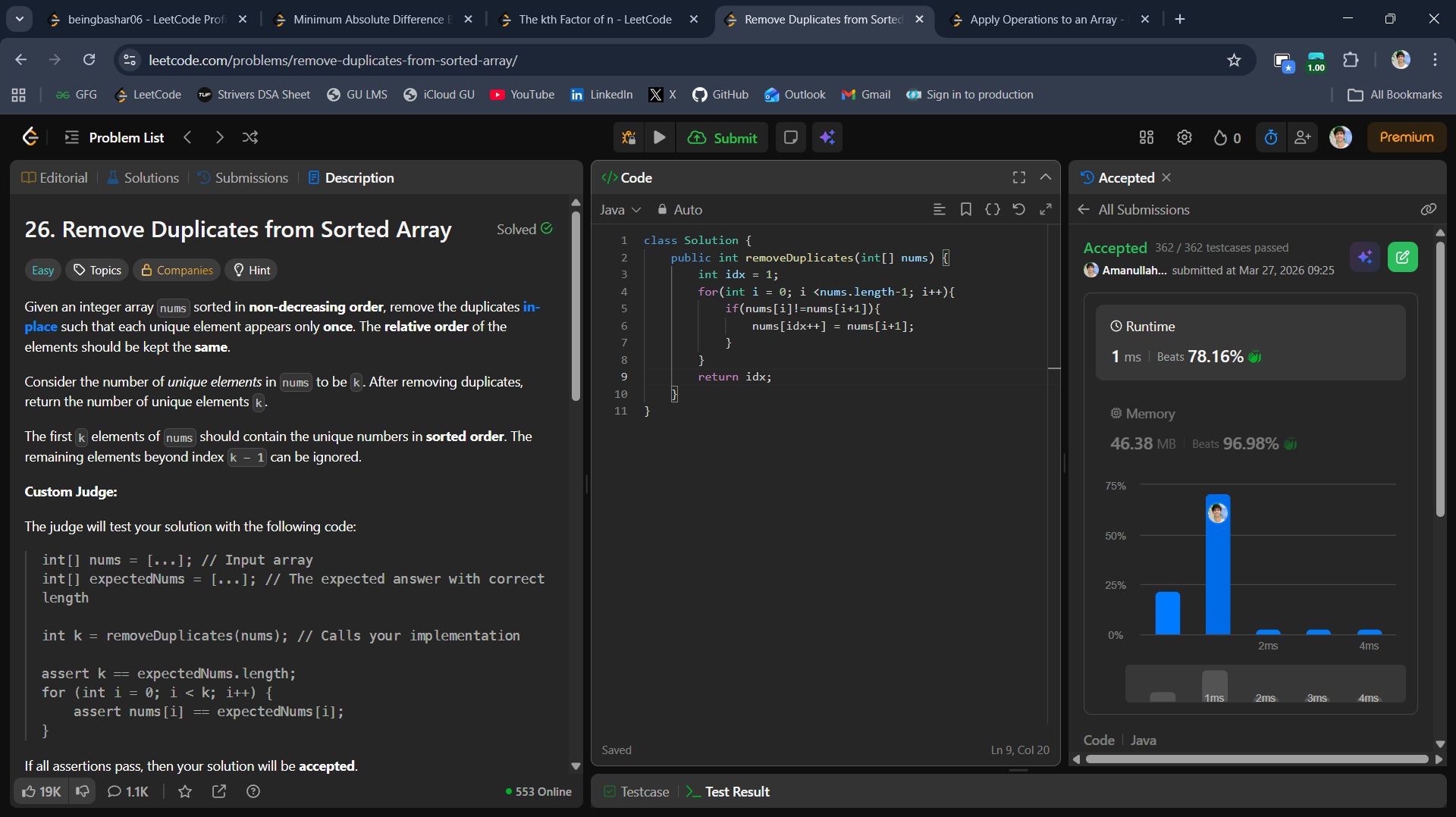This screenshot has width=1456, height=817.
Task: Switch to the Editorial tab
Action: tap(55, 177)
